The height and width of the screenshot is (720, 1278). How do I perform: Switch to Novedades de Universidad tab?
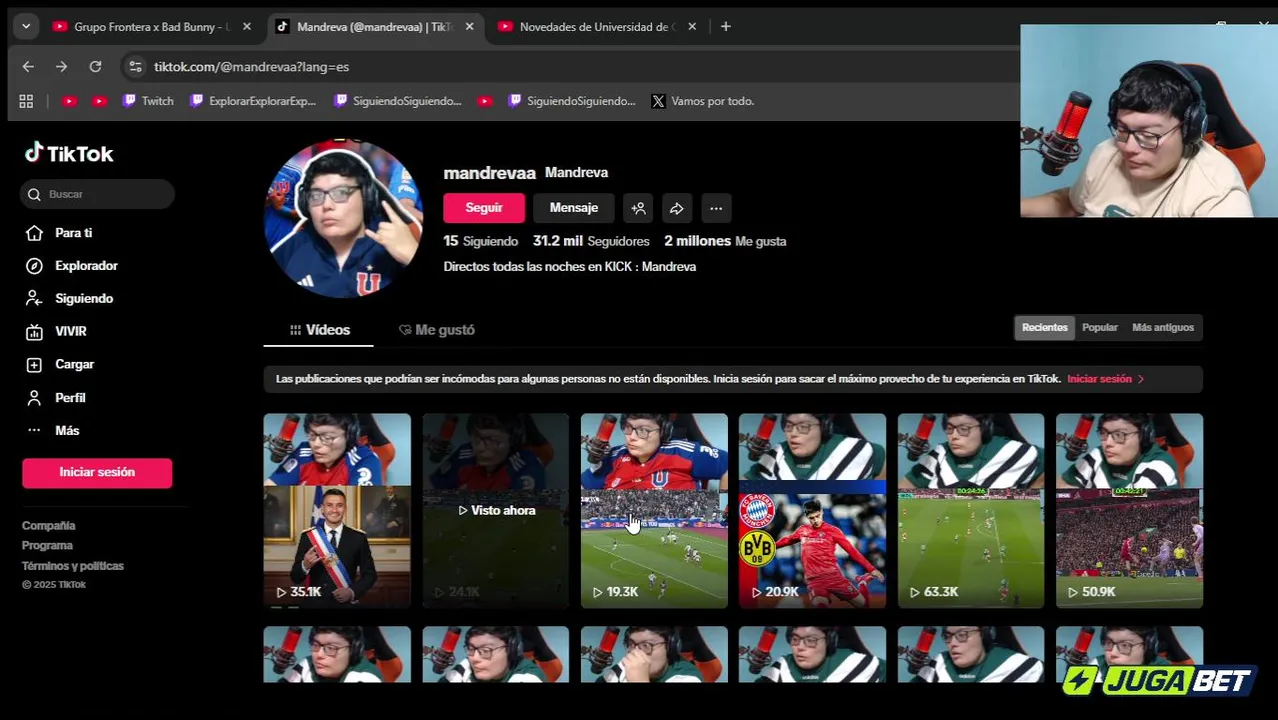tap(596, 27)
